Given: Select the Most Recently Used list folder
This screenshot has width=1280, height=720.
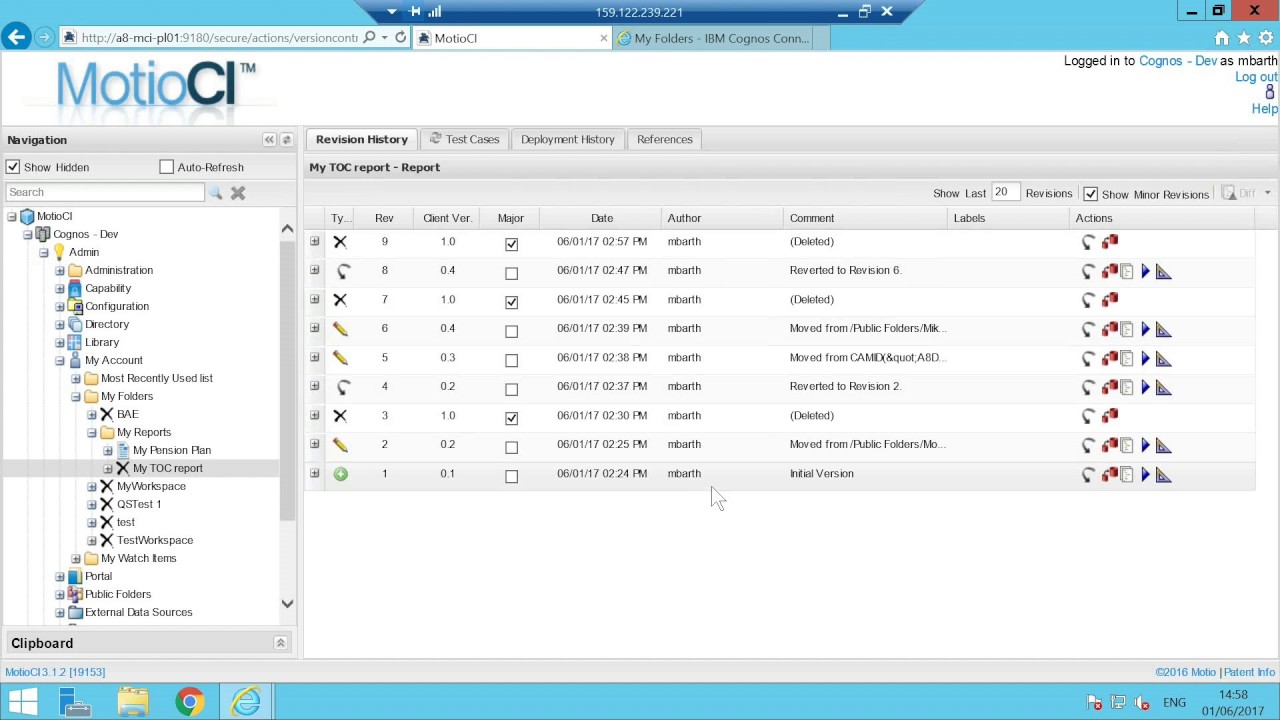Looking at the screenshot, I should (x=156, y=378).
